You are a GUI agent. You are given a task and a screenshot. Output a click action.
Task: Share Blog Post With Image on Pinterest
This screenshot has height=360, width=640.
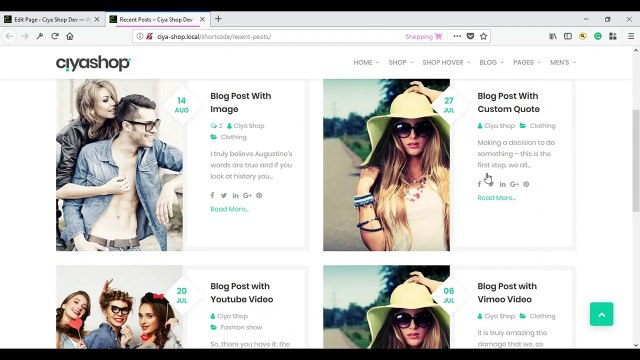coord(259,196)
